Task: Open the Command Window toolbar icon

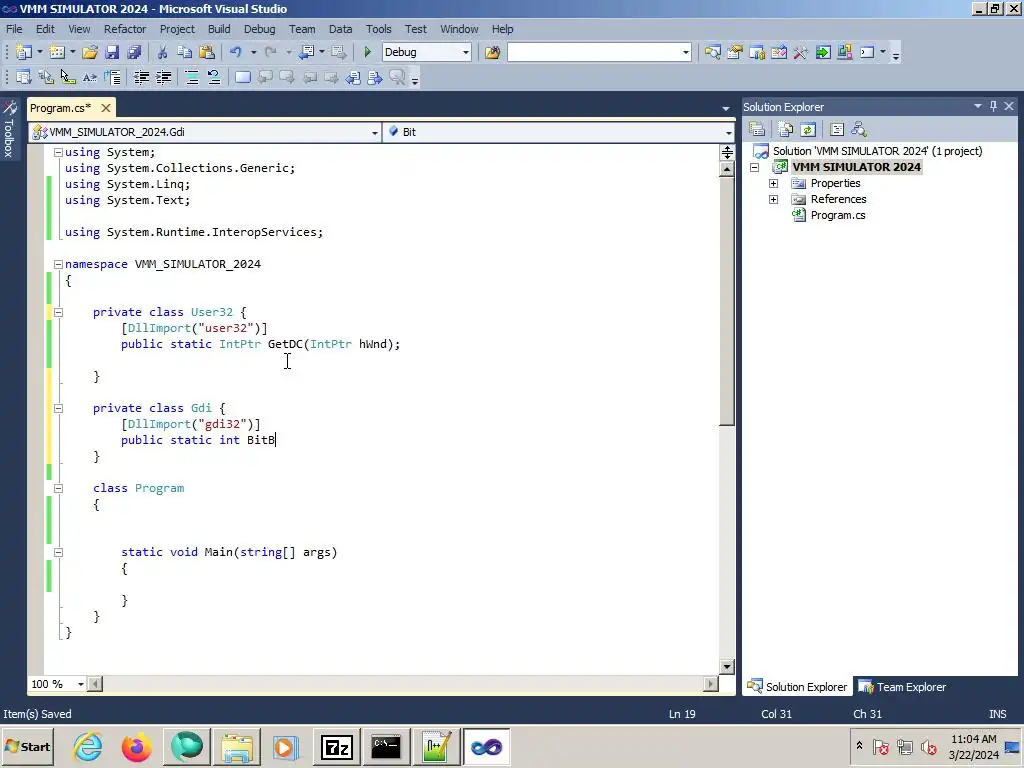Action: coord(867,52)
